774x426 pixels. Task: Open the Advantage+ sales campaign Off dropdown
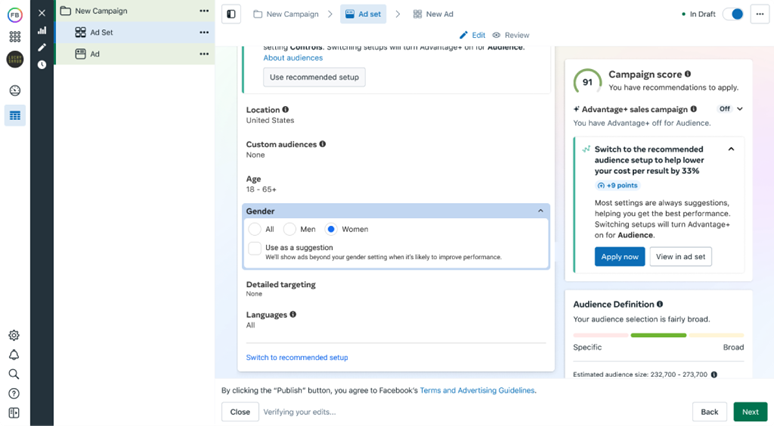point(731,109)
